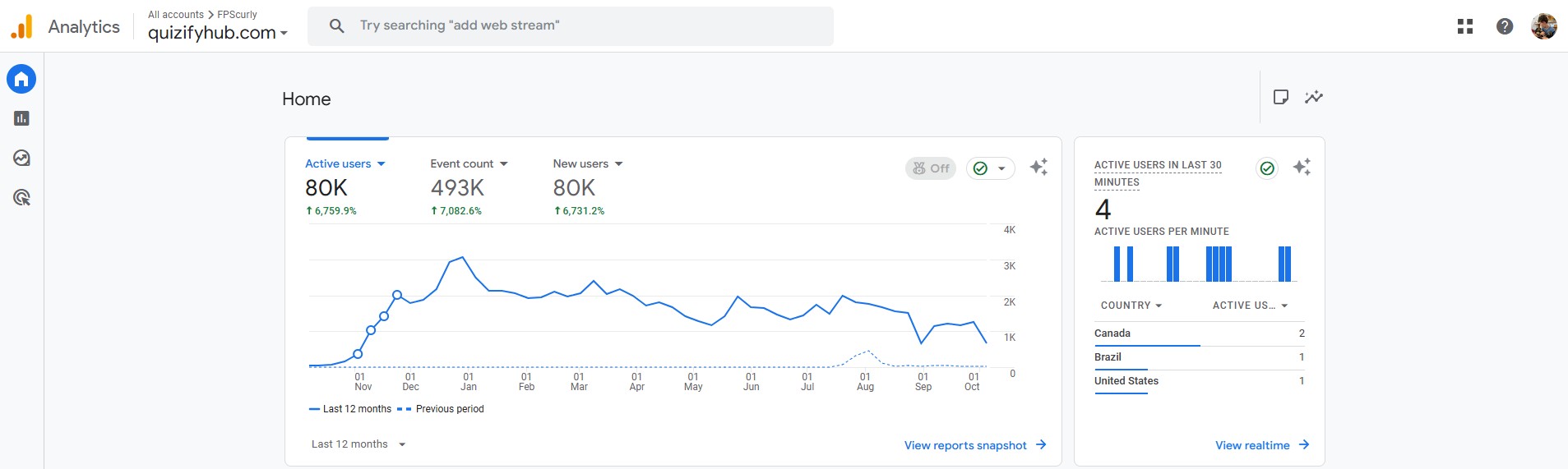This screenshot has height=469, width=1568.
Task: Select the Event count metric tab
Action: (469, 164)
